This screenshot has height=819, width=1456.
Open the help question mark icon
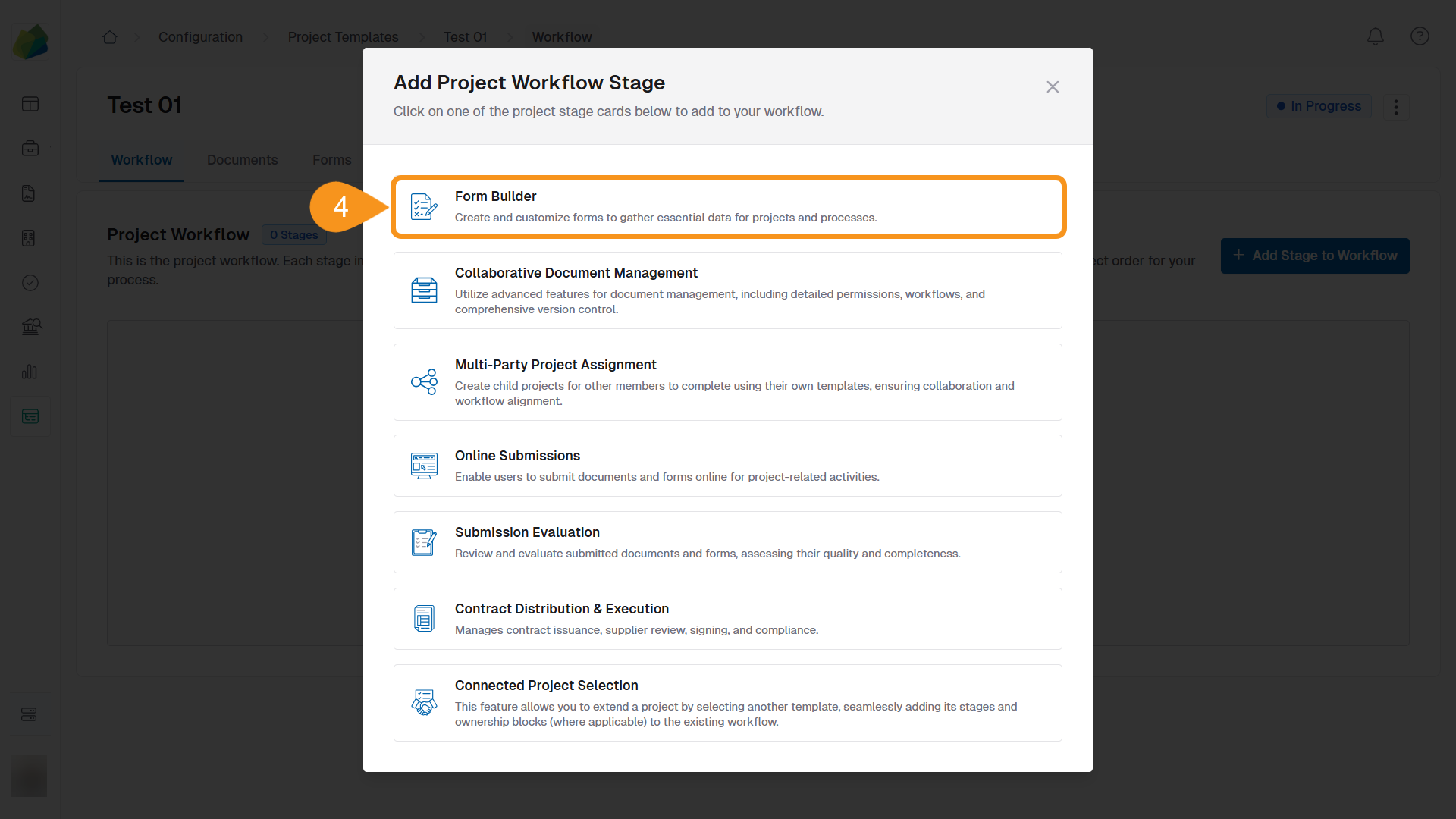[1420, 36]
